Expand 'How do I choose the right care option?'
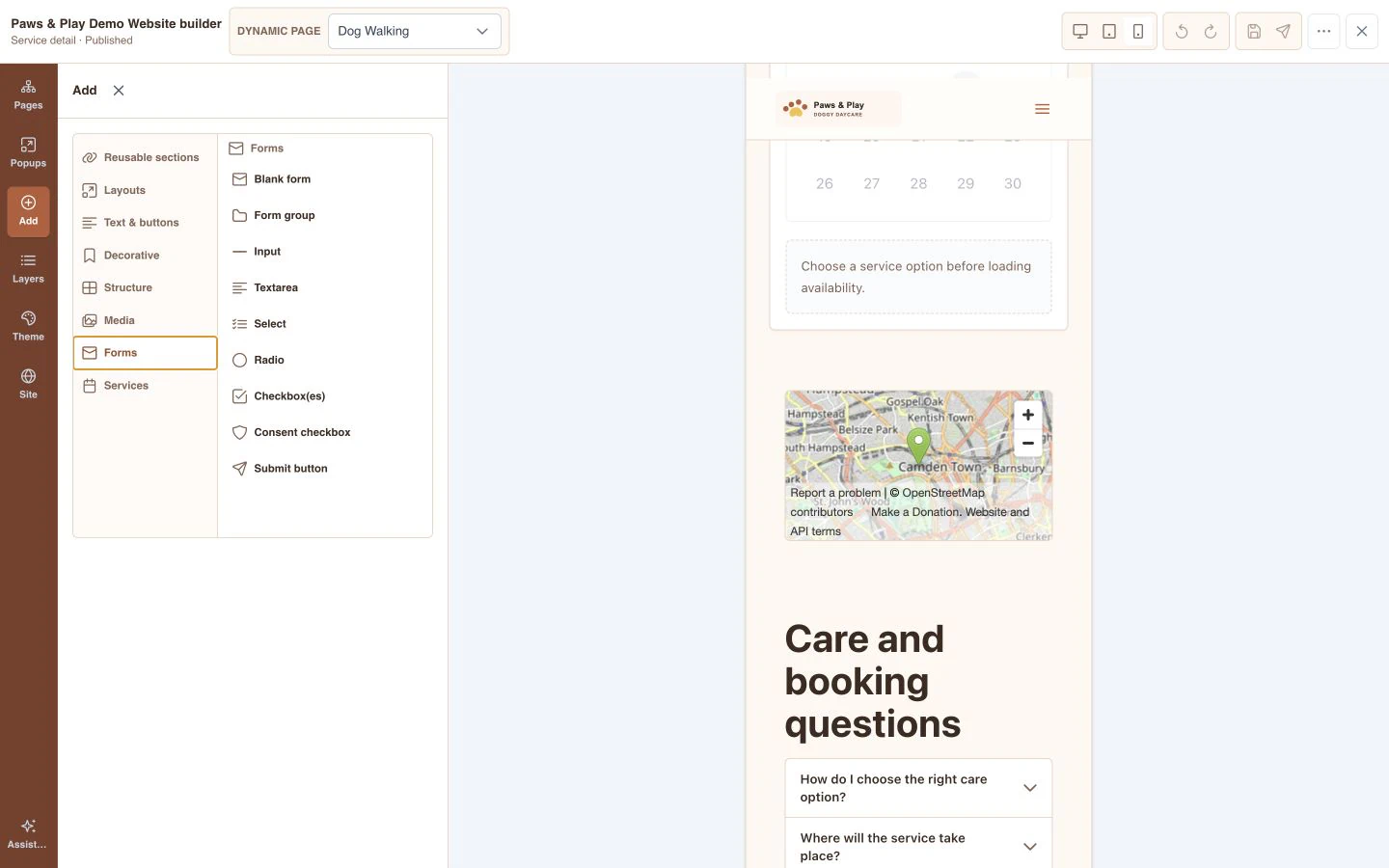Image resolution: width=1389 pixels, height=868 pixels. click(x=918, y=788)
